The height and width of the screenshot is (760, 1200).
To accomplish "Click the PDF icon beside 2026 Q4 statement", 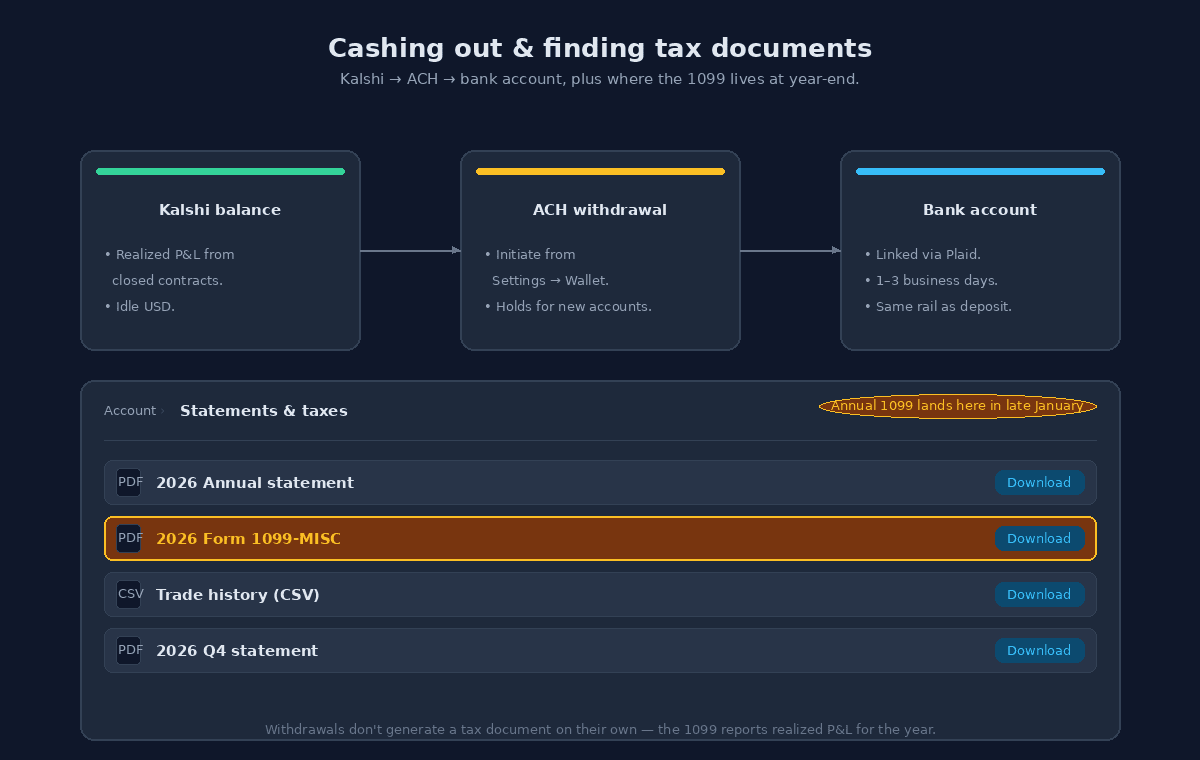I will (x=130, y=651).
